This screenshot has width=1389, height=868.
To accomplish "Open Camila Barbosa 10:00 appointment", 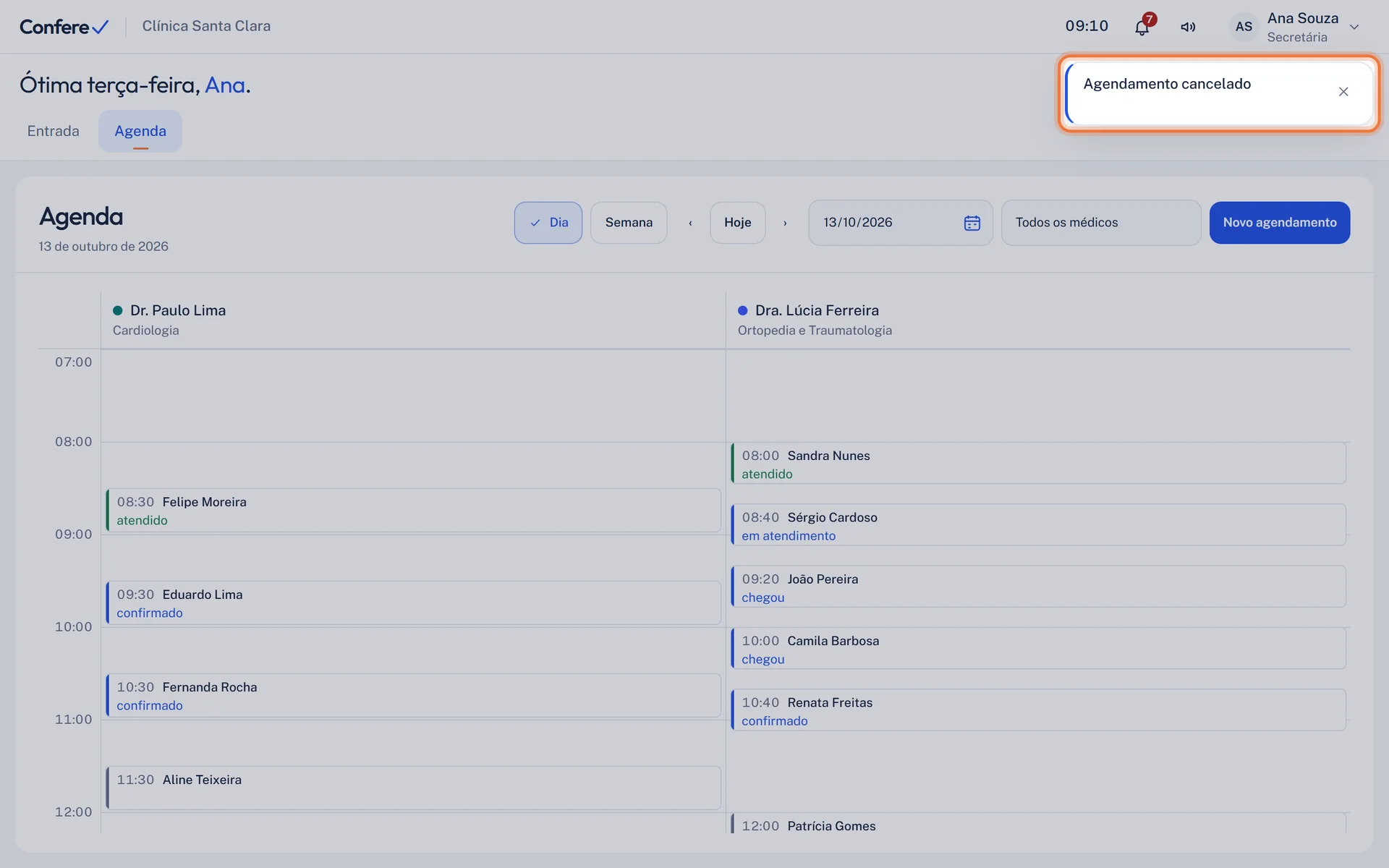I will pos(1038,648).
